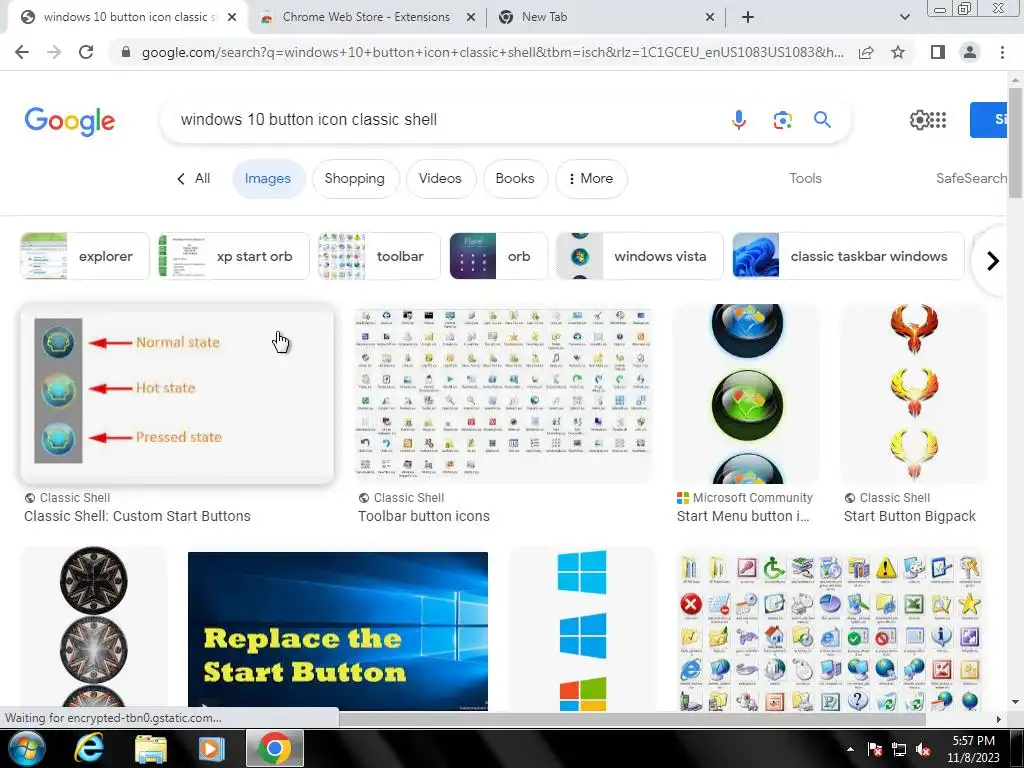Filter by the toolbar chip
This screenshot has height=768, width=1024.
[379, 256]
